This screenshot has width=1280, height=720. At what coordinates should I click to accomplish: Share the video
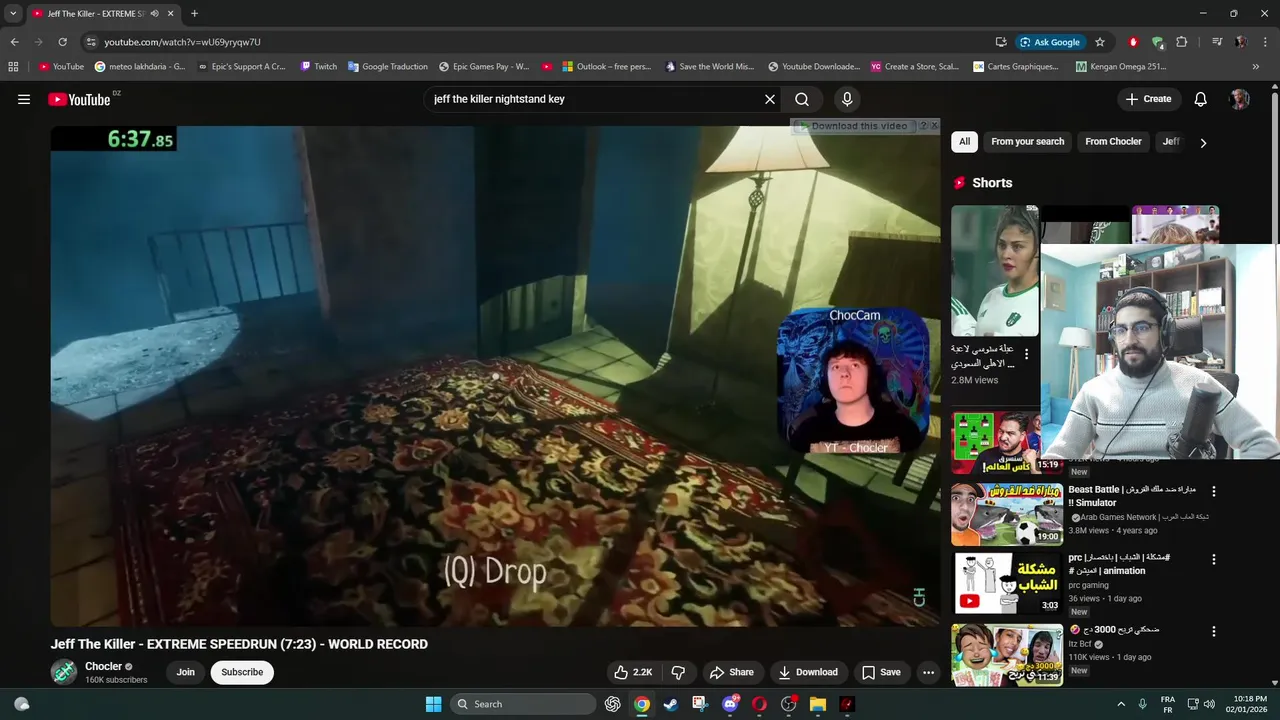731,672
